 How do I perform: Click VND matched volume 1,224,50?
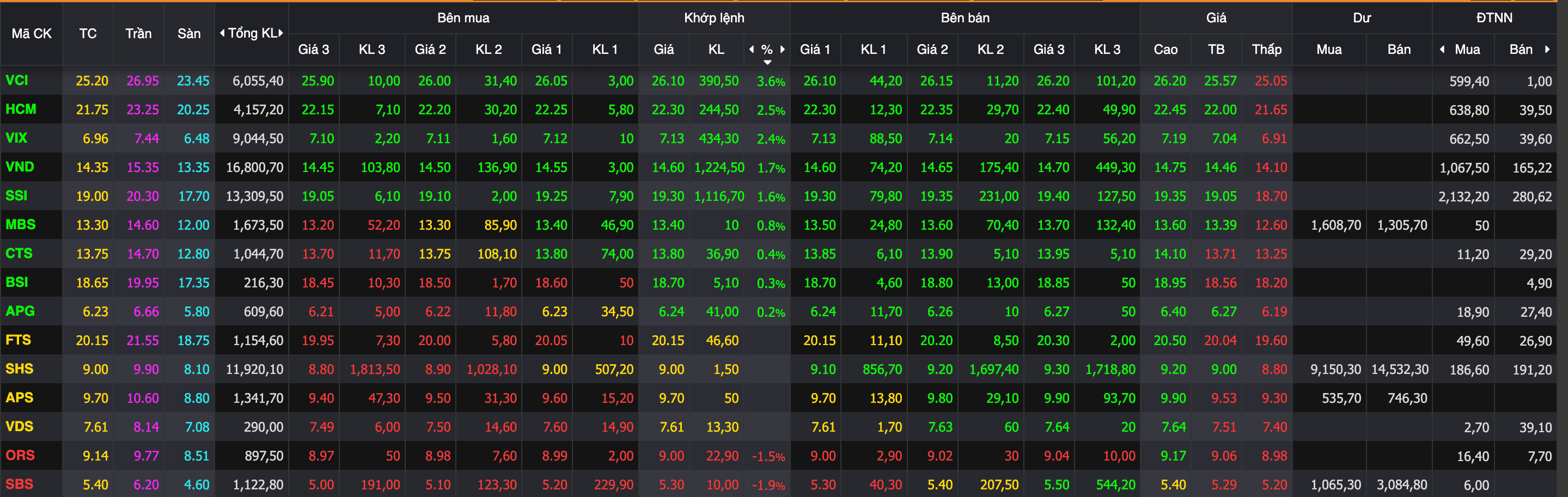pyautogui.click(x=719, y=167)
